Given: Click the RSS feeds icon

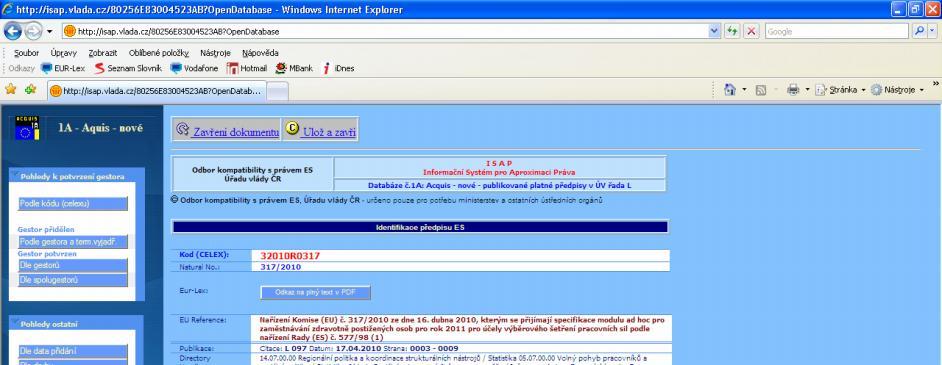Looking at the screenshot, I should (761, 89).
